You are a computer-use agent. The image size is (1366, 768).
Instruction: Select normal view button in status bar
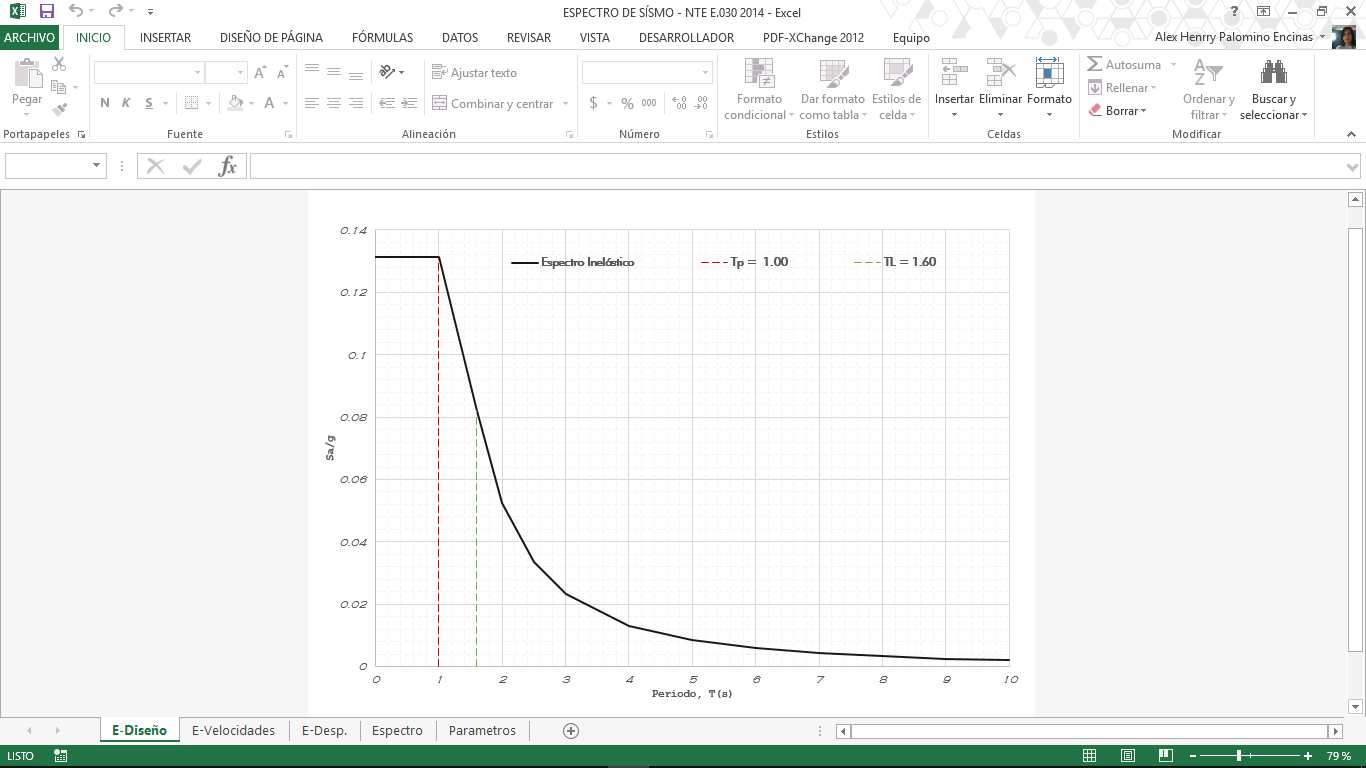click(x=1090, y=756)
